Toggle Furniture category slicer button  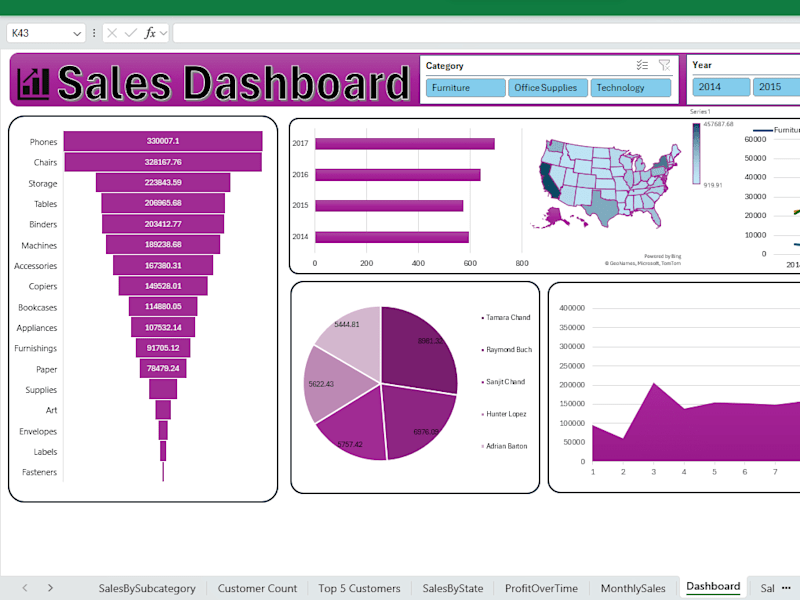coord(465,88)
